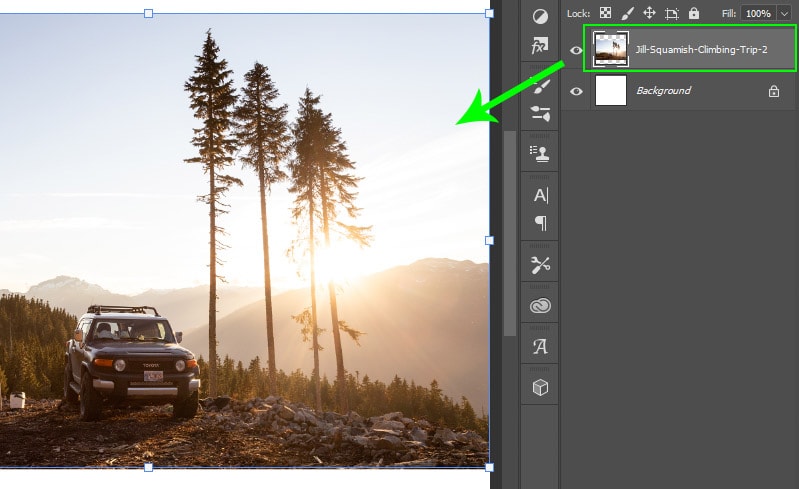Viewport: 799px width, 489px height.
Task: Click the Background layer lock icon
Action: pos(773,91)
